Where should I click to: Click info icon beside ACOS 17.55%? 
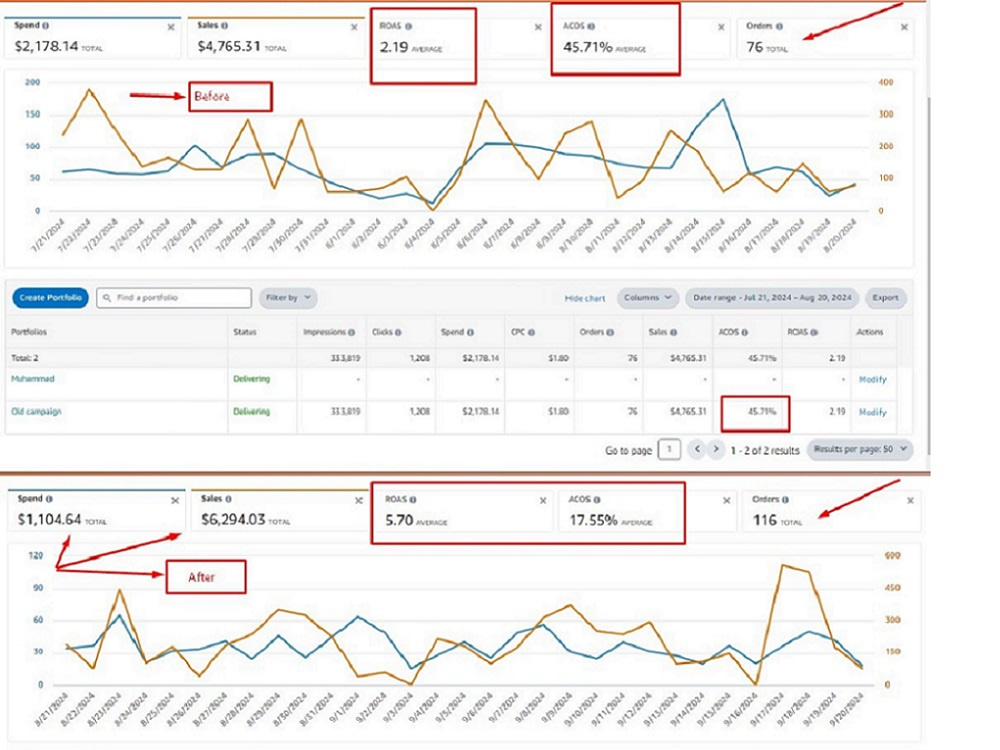pyautogui.click(x=597, y=499)
